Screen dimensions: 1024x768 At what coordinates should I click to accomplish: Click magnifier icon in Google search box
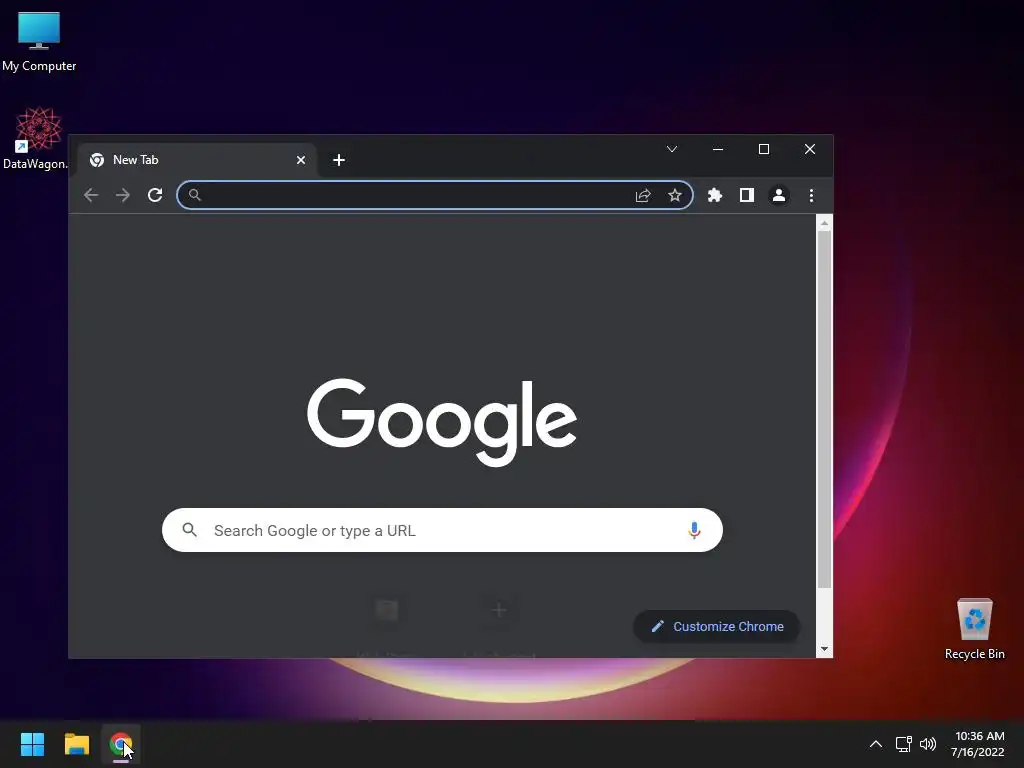(x=189, y=530)
